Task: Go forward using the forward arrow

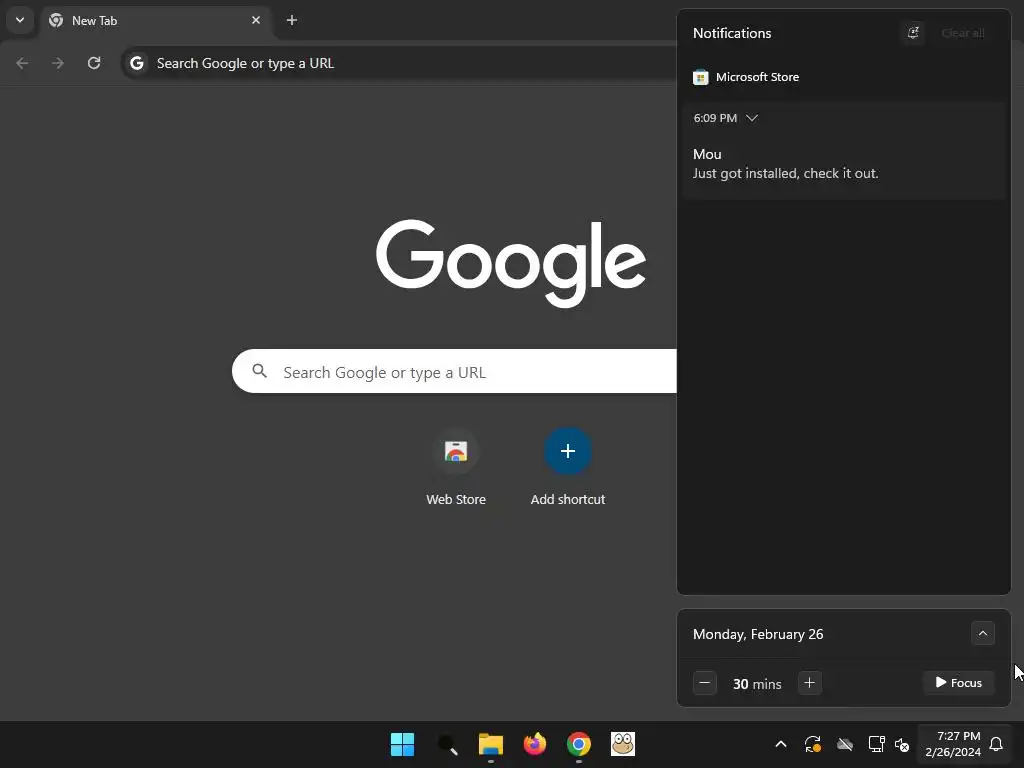Action: tap(58, 63)
